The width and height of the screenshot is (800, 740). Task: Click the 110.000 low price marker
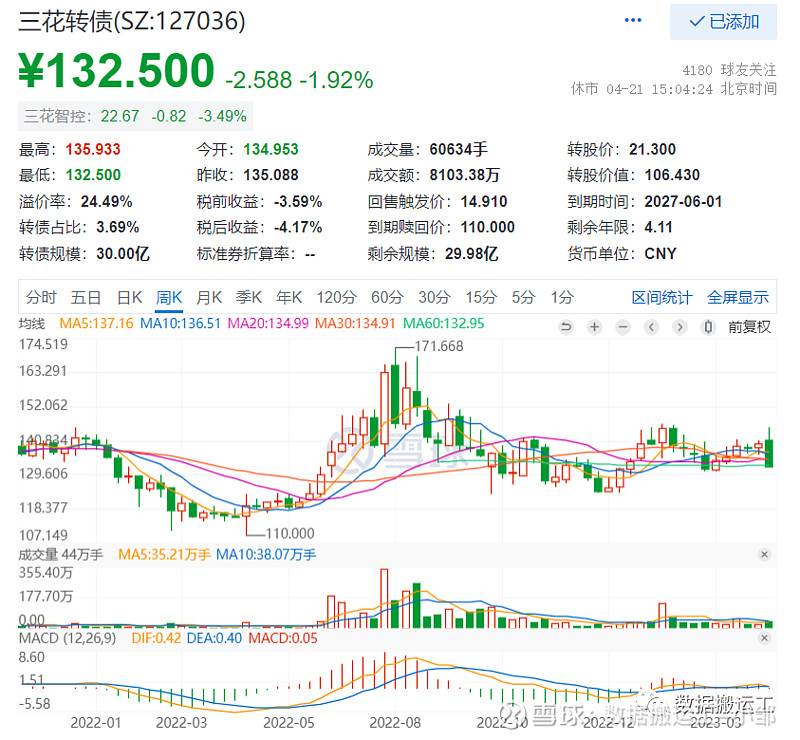(290, 534)
